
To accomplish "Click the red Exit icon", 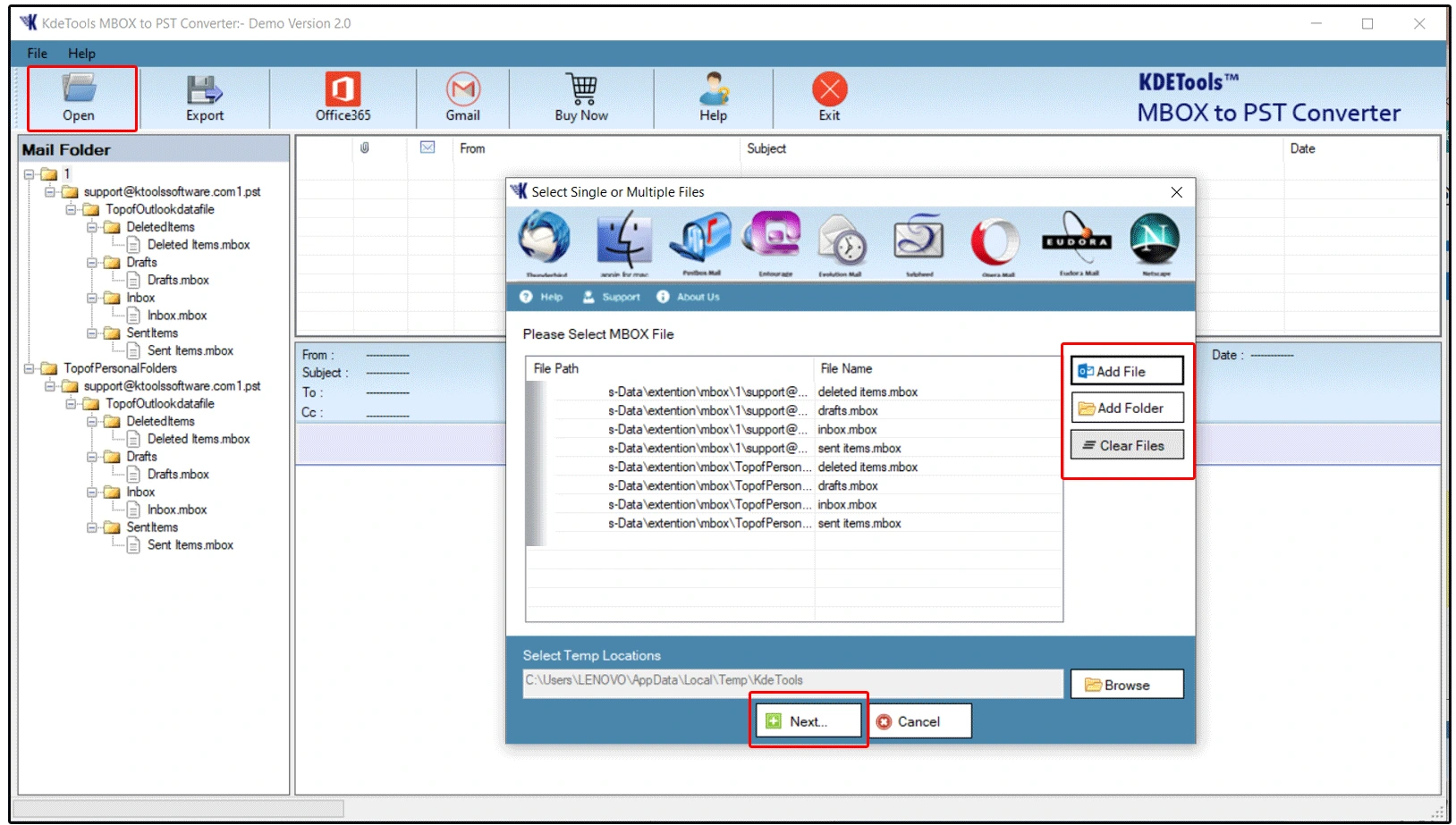I will (x=829, y=97).
